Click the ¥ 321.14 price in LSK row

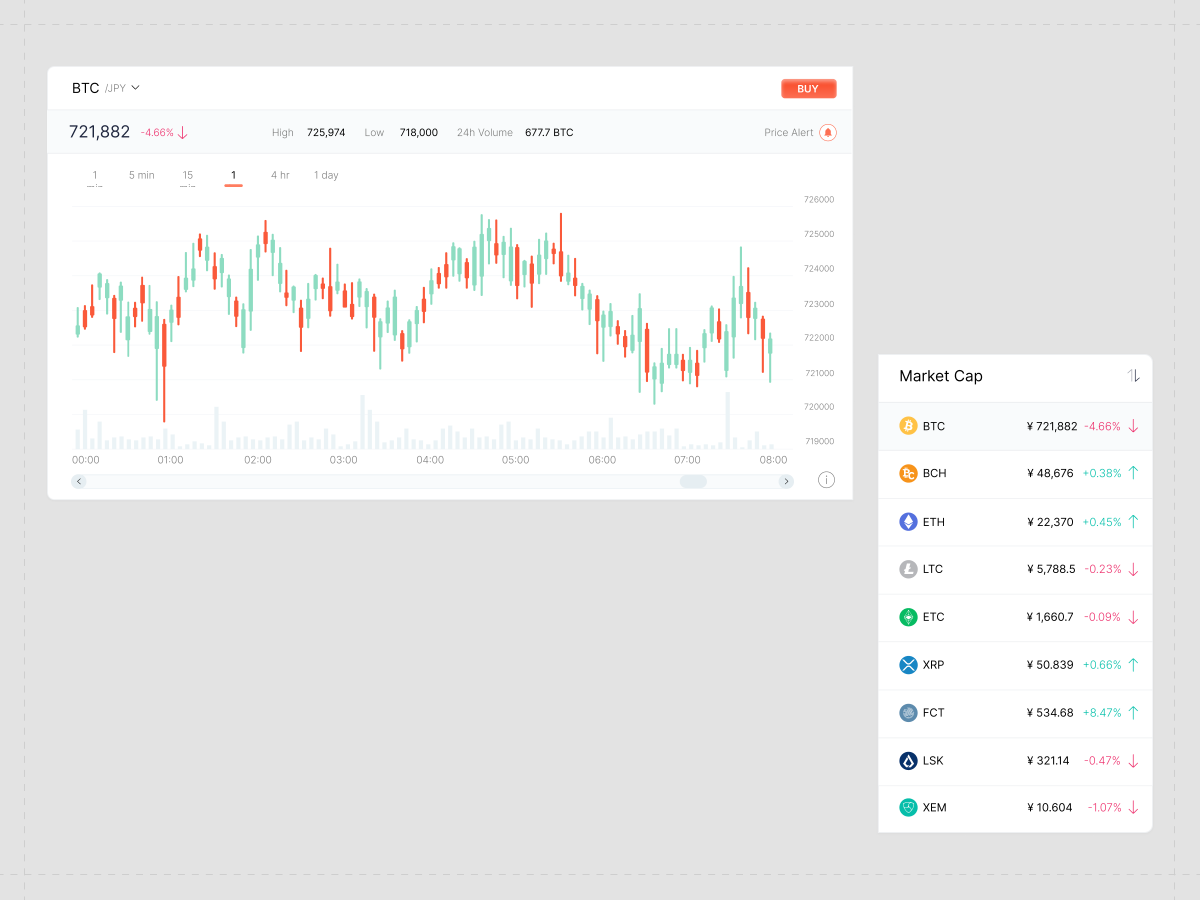tap(1048, 761)
